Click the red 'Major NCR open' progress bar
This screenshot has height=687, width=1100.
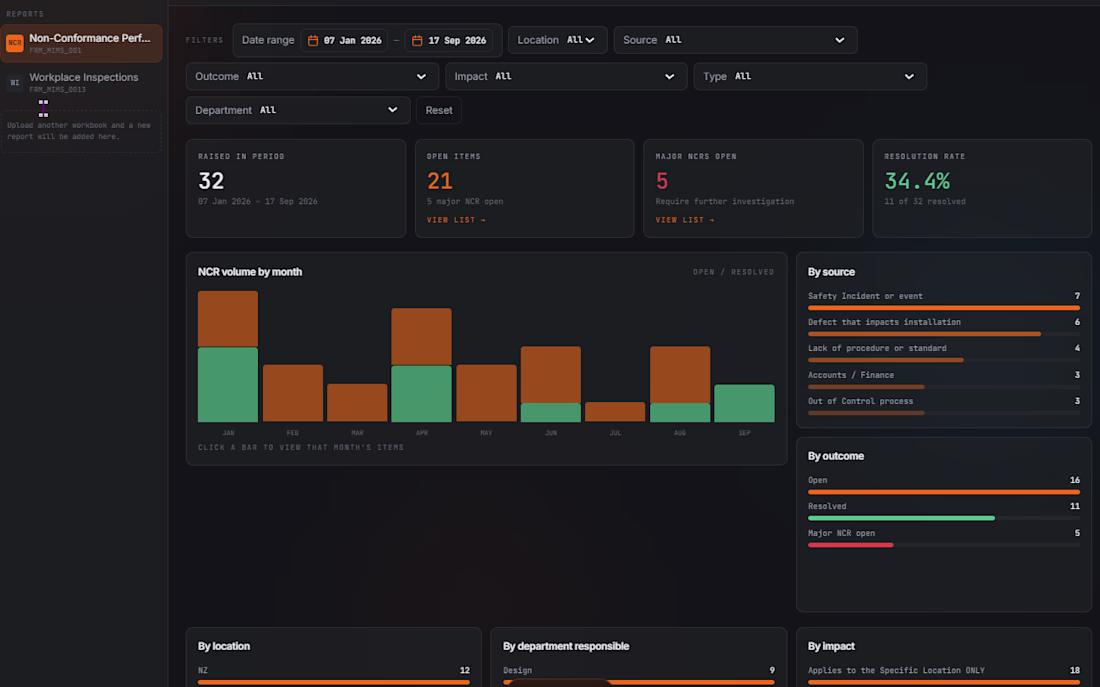[x=850, y=545]
